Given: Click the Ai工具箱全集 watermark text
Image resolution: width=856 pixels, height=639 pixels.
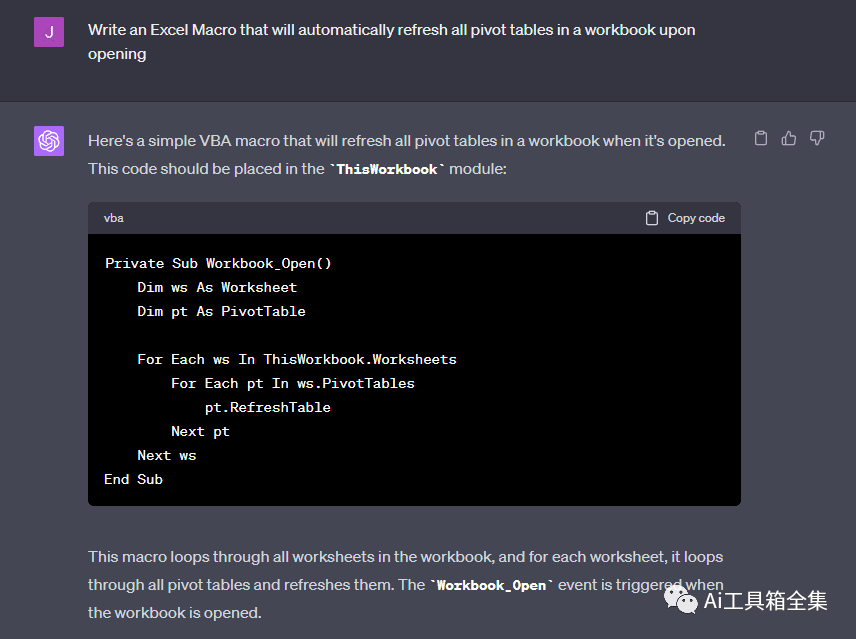Looking at the screenshot, I should click(766, 601).
